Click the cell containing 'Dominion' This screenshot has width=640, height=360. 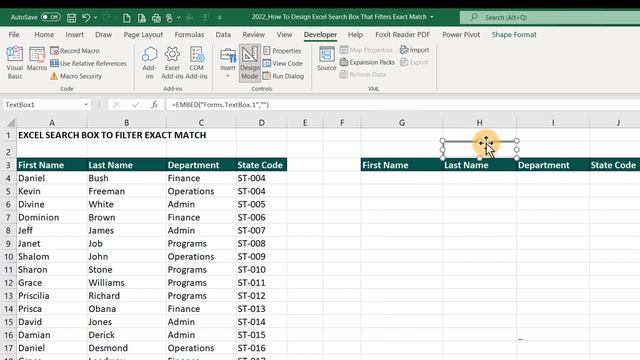pyautogui.click(x=52, y=217)
